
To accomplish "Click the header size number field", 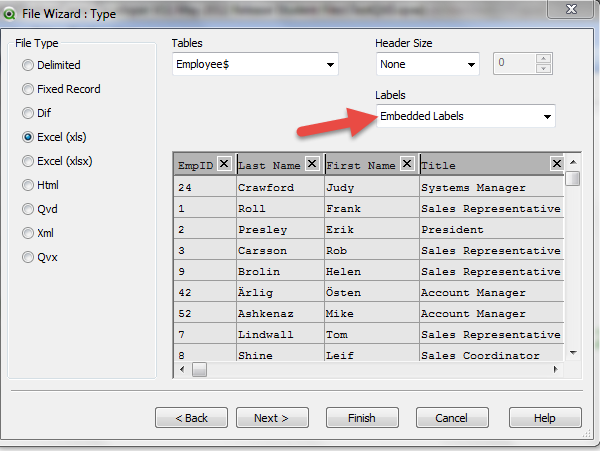I will [x=515, y=63].
